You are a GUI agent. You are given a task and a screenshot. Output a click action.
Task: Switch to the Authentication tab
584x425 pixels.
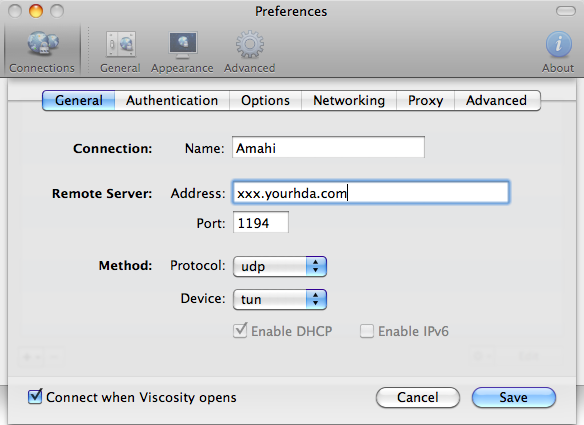tap(172, 101)
